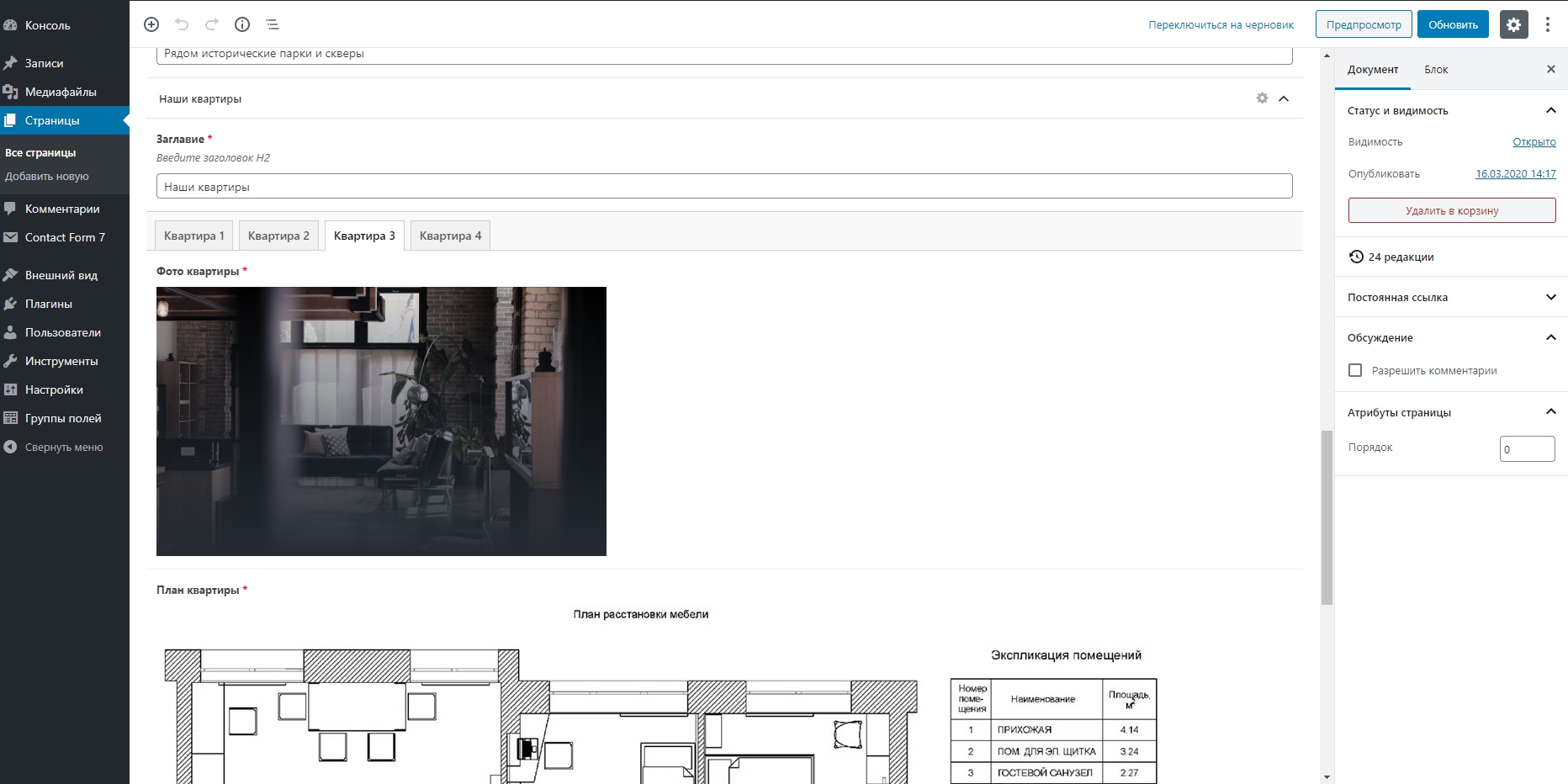Click the apartment photo thumbnail

pos(381,421)
